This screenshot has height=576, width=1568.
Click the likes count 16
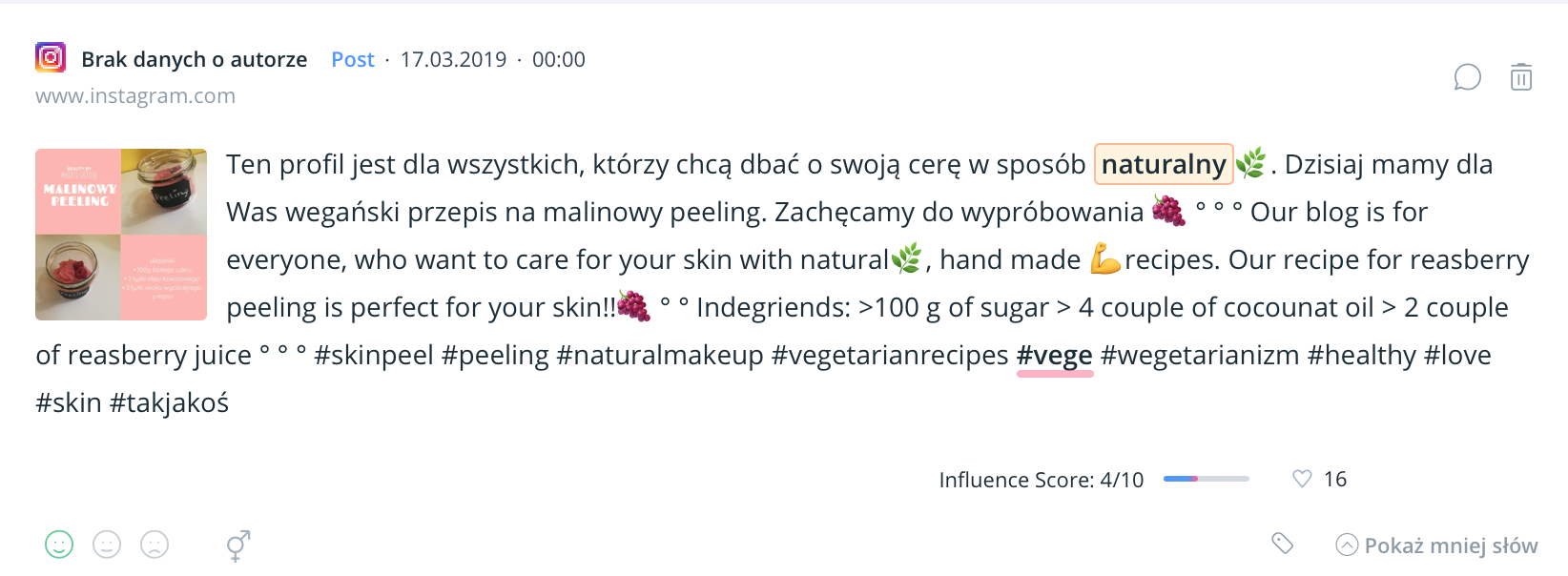point(1335,479)
